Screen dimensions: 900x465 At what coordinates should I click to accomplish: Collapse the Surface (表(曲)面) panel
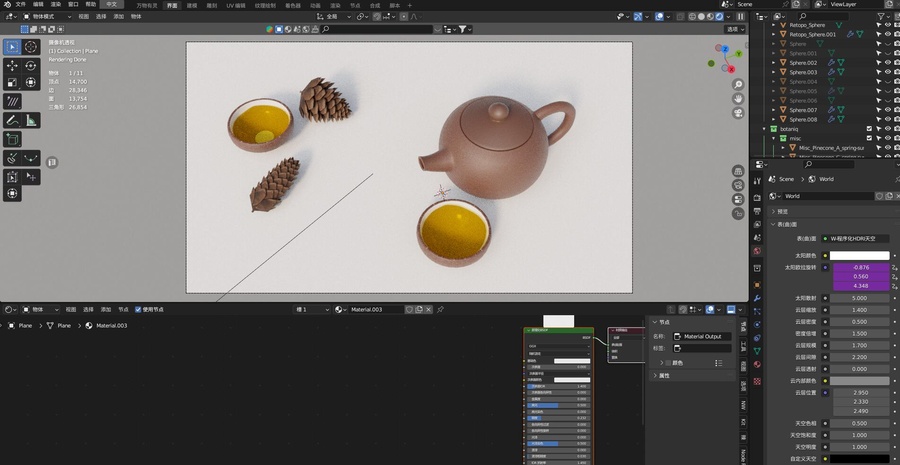pyautogui.click(x=774, y=224)
